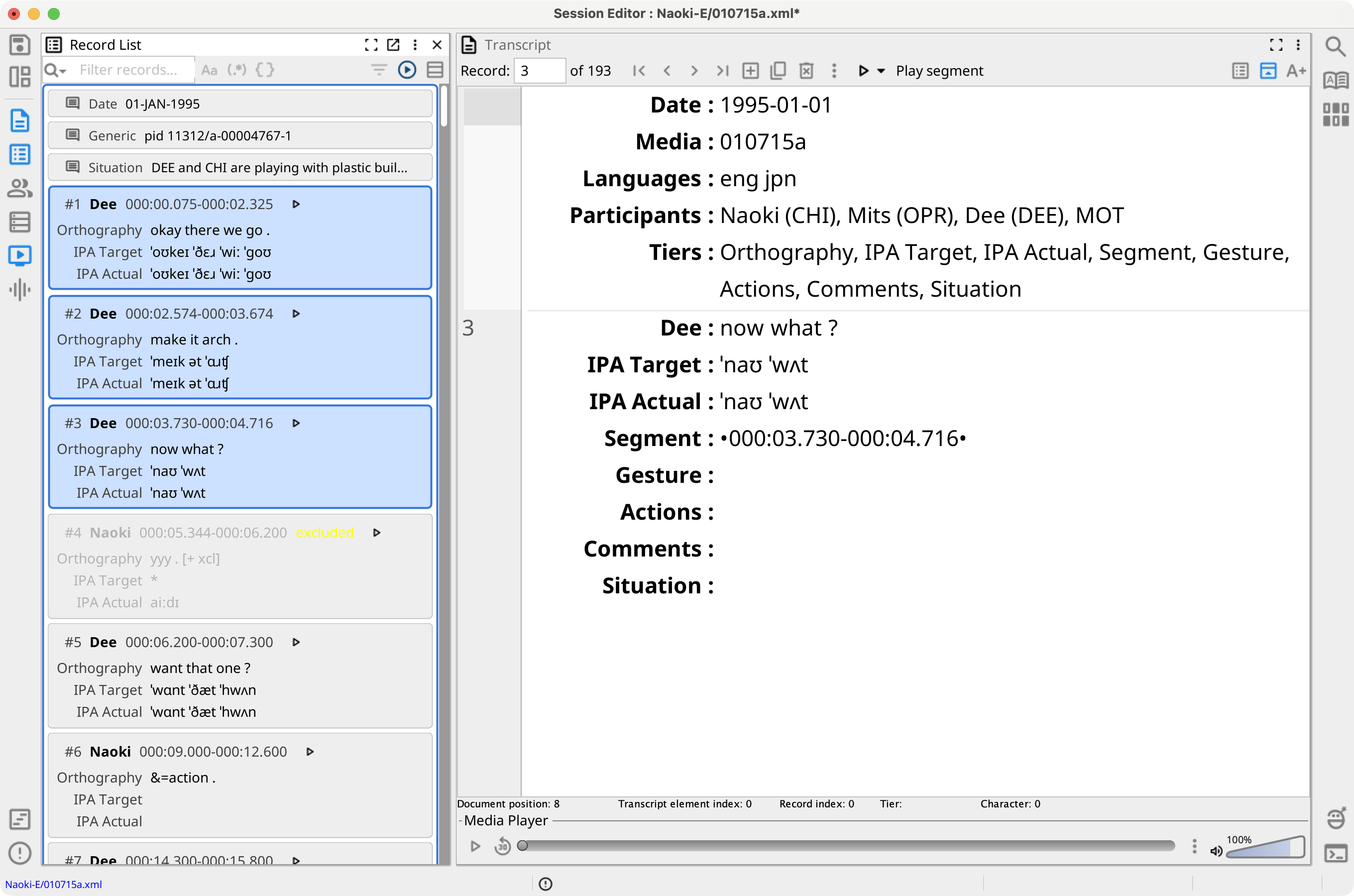The height and width of the screenshot is (896, 1354).
Task: Open the console terminal icon in right sidebar
Action: tap(1335, 854)
